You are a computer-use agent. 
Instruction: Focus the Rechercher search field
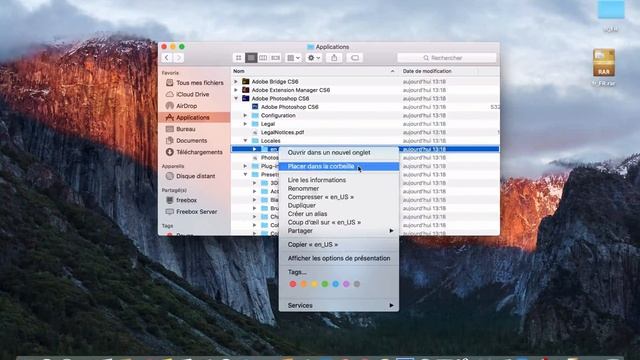pos(447,58)
